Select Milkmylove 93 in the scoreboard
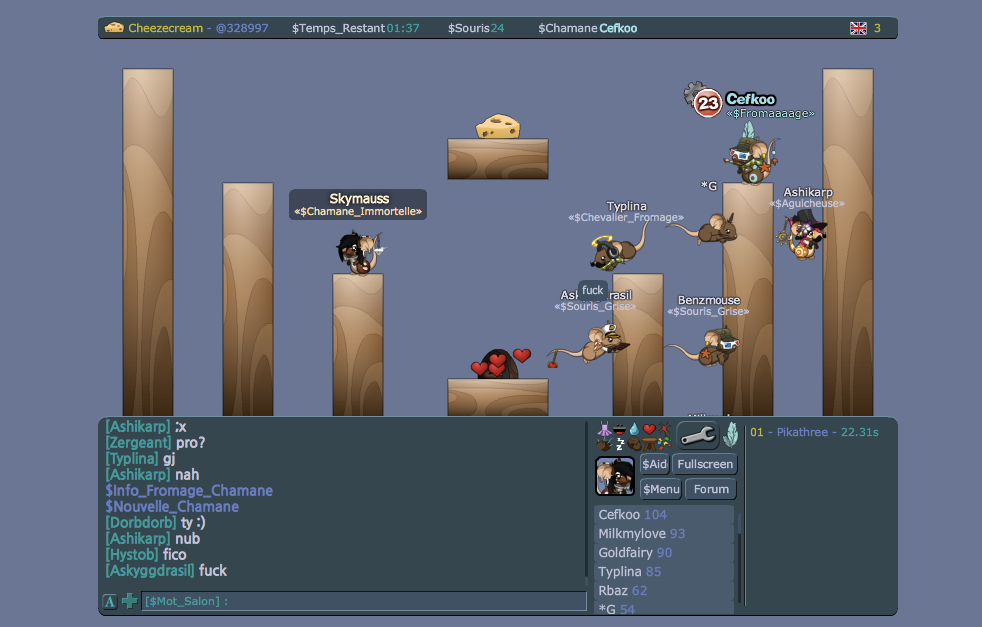 click(x=664, y=534)
